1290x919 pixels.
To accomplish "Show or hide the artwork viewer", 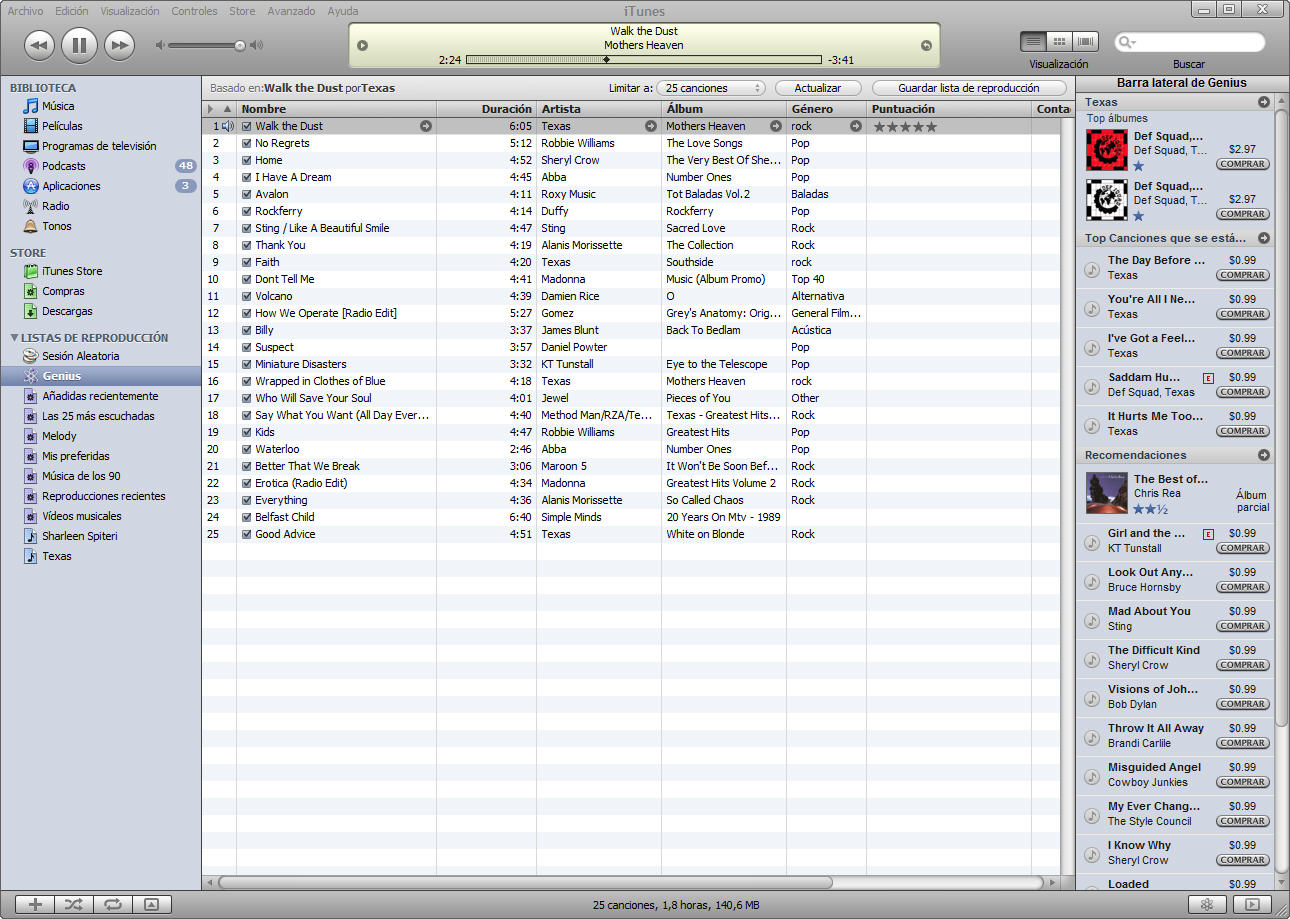I will pos(151,904).
